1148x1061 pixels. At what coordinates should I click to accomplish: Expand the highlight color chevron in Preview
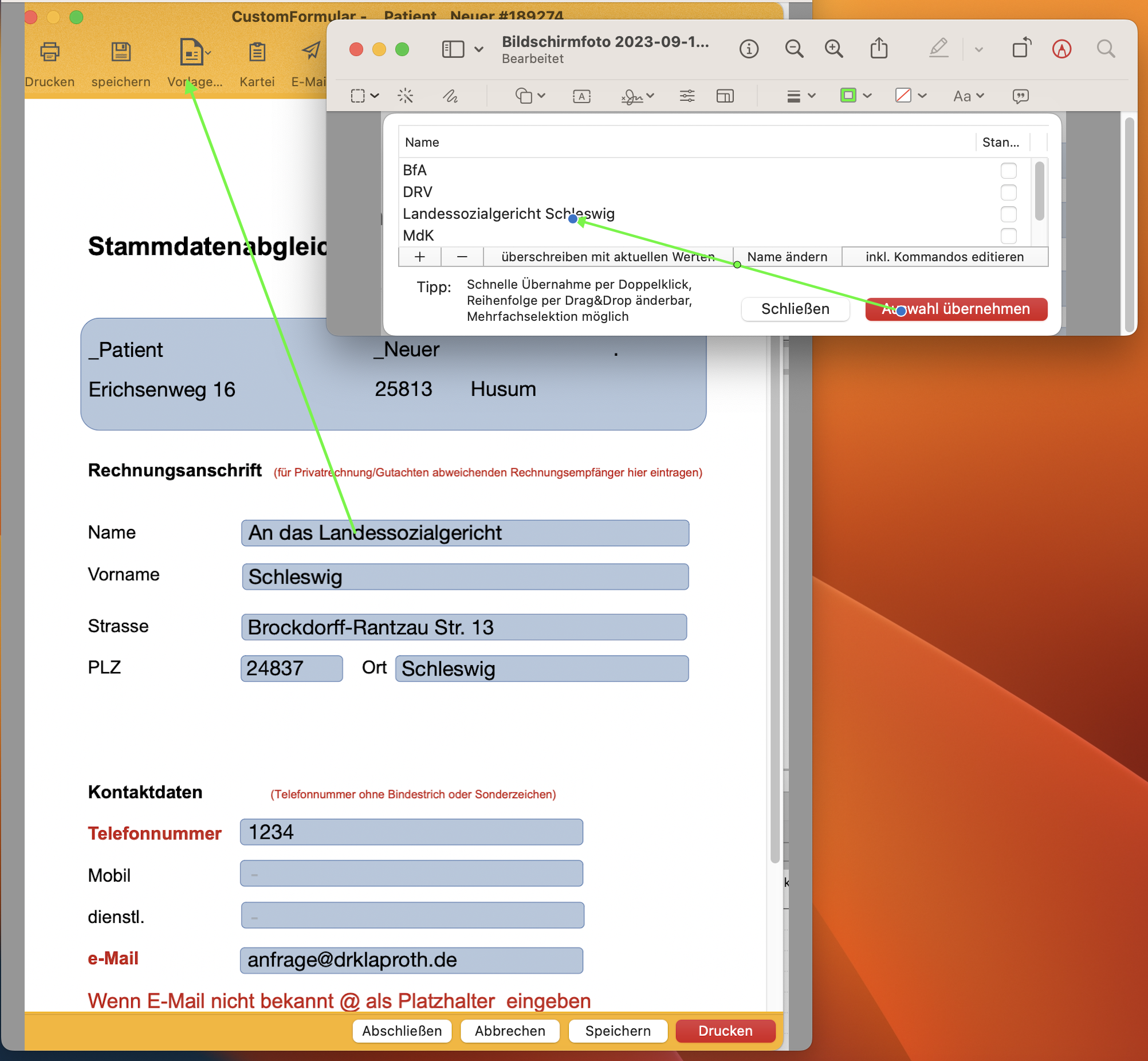click(x=978, y=49)
